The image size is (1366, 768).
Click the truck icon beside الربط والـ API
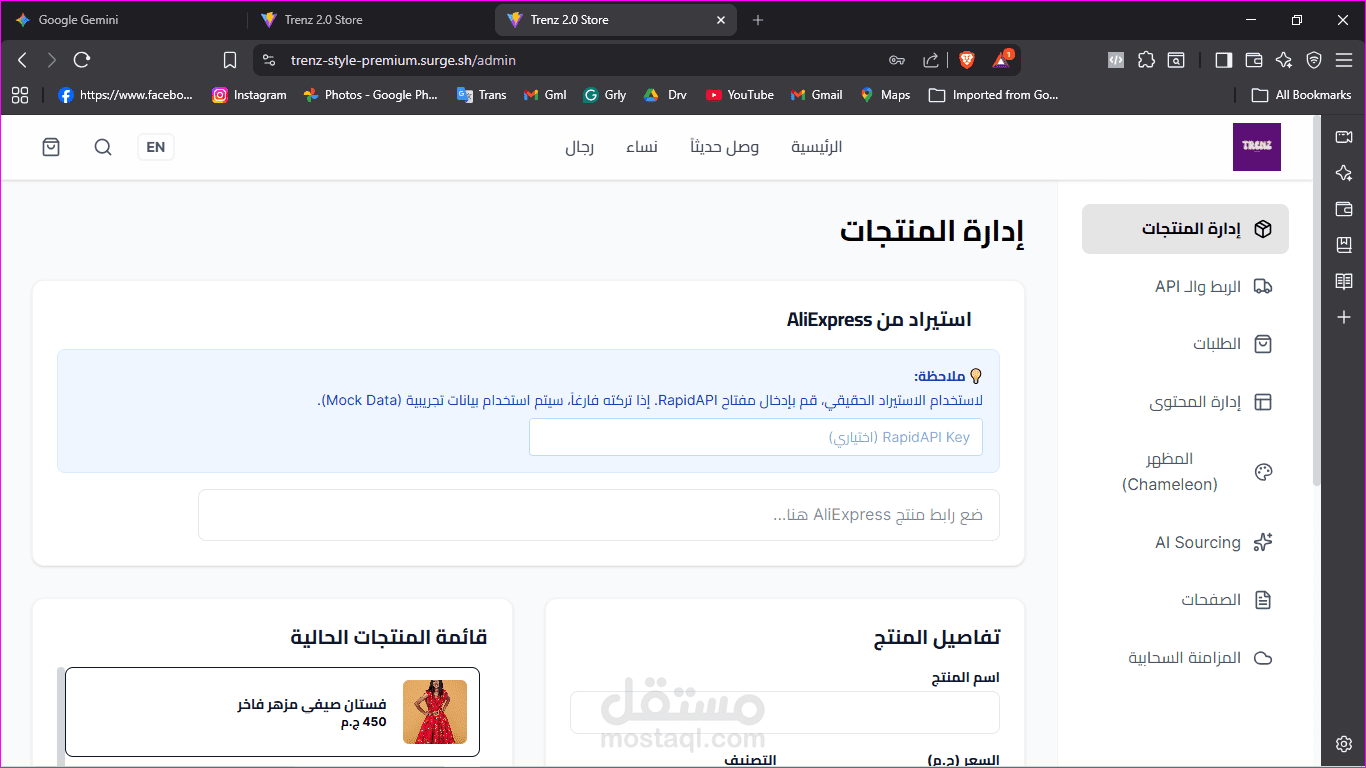point(1263,287)
